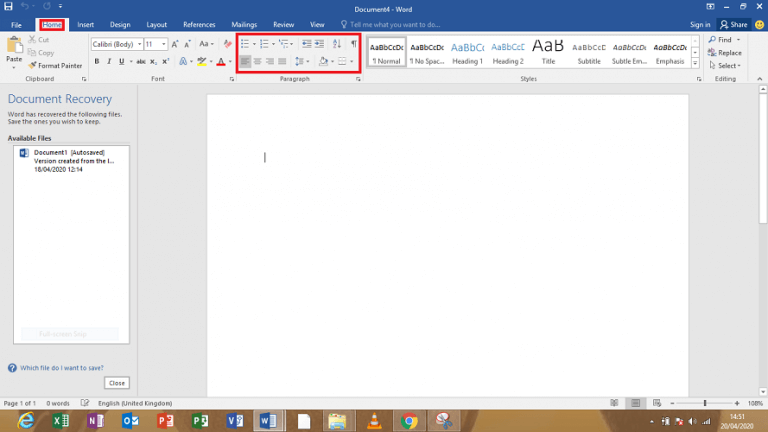Screen dimensions: 768x432
Task: Click the Share button
Action: (x=734, y=24)
